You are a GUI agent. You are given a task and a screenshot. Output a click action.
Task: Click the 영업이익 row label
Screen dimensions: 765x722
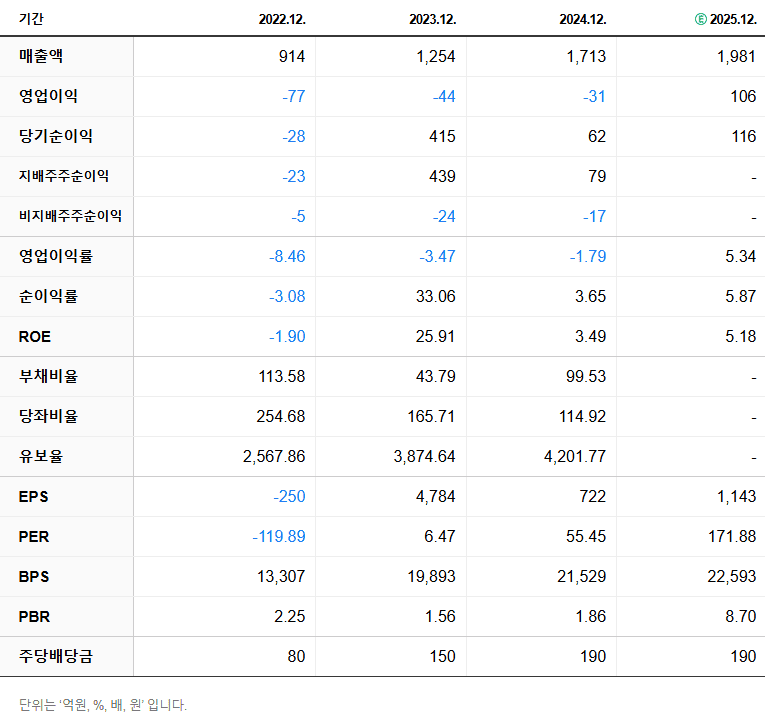(x=48, y=96)
